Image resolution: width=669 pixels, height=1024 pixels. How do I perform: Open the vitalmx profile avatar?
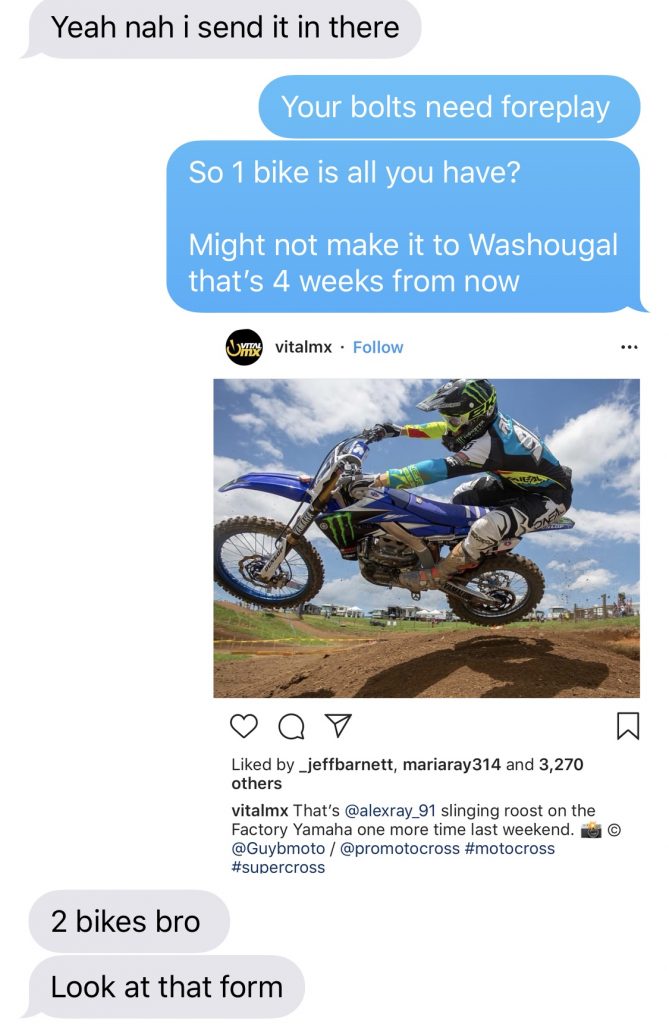[x=244, y=347]
